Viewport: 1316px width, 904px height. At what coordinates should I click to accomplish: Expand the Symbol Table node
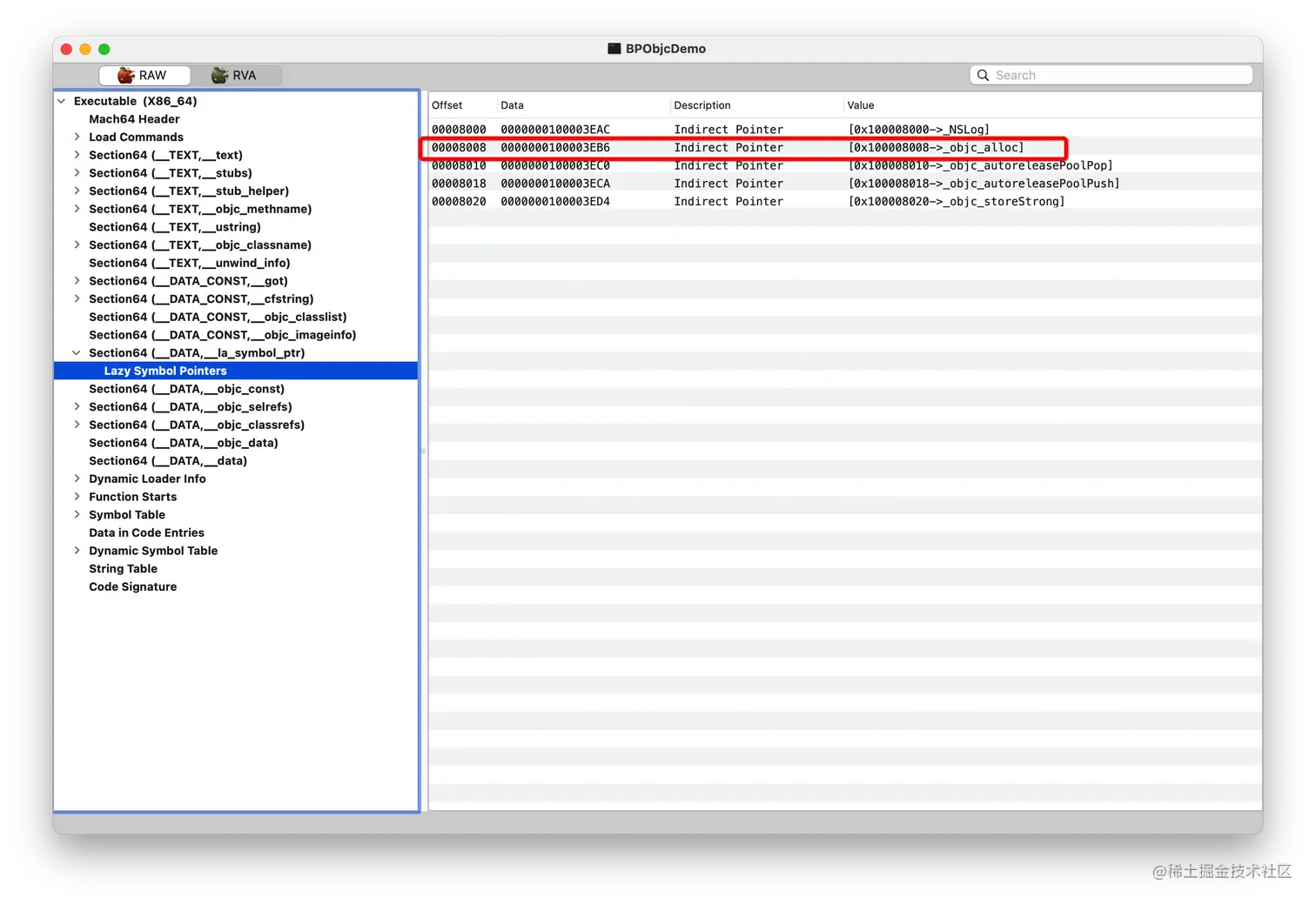click(77, 514)
